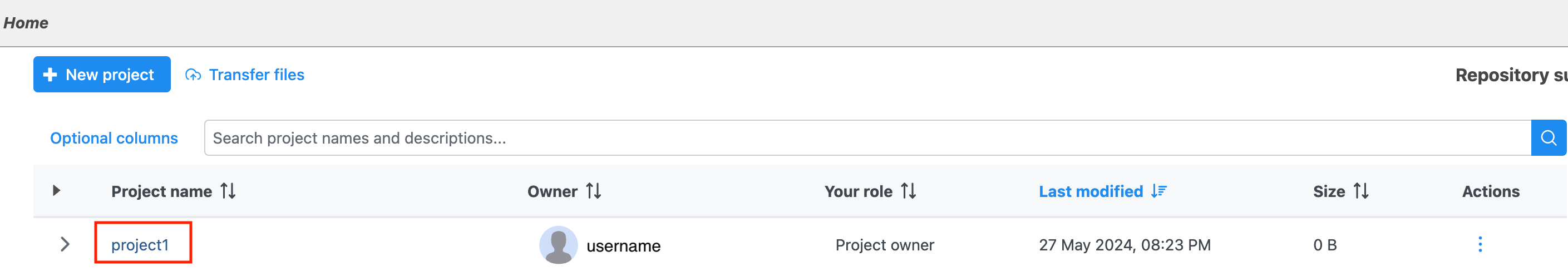This screenshot has height=271, width=1568.
Task: Expand all rows with header triangle
Action: pyautogui.click(x=57, y=191)
